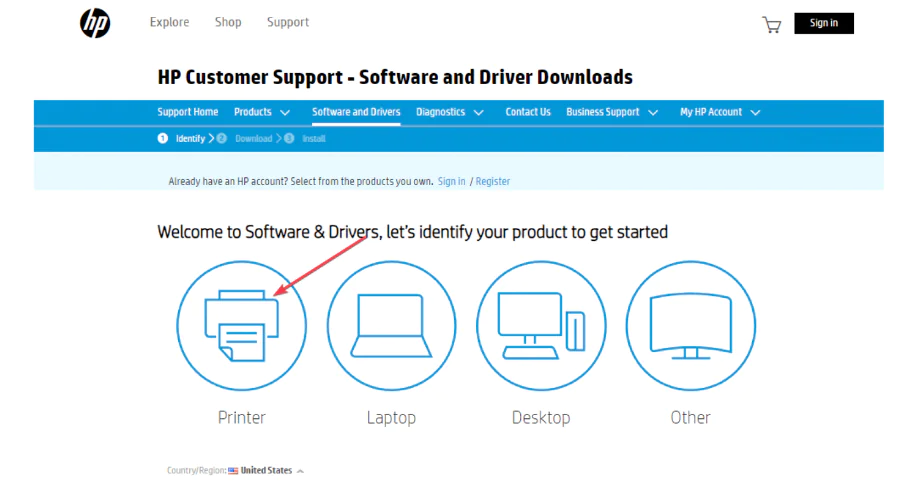Open the Business Support dropdown
Image resolution: width=908 pixels, height=496 pixels.
point(612,112)
